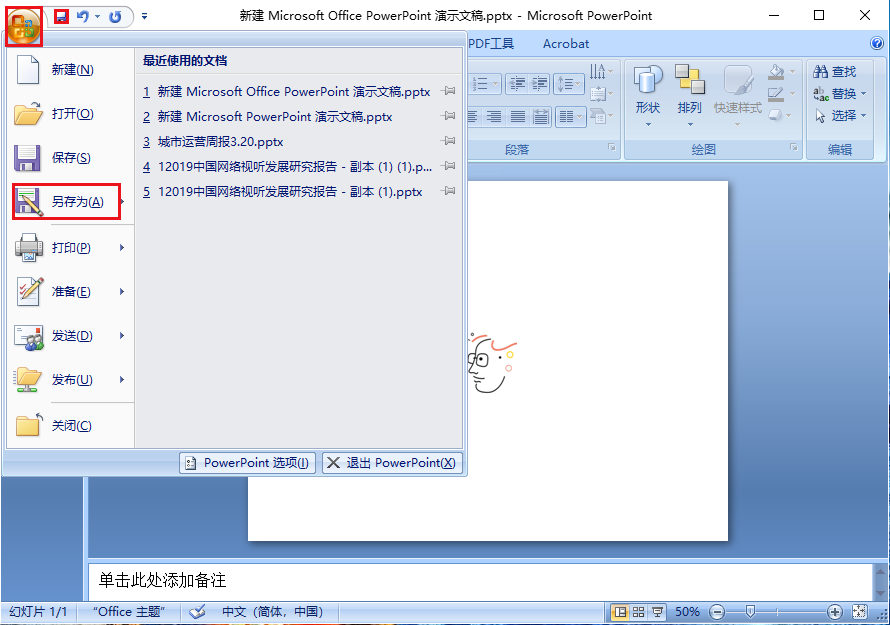The image size is (890, 625).
Task: Click the 退出 PowerPoint(X) button
Action: (x=392, y=463)
